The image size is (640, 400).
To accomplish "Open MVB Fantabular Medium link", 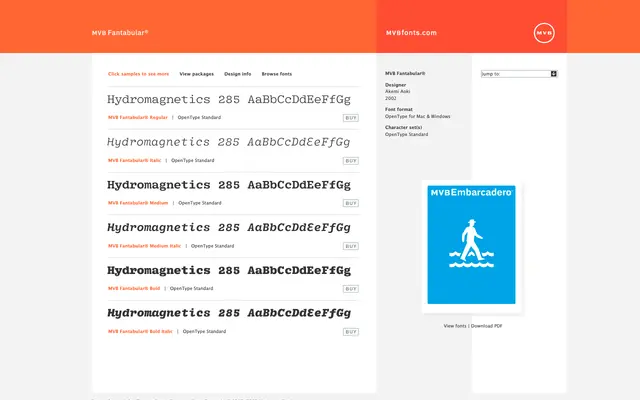I will pyautogui.click(x=138, y=203).
